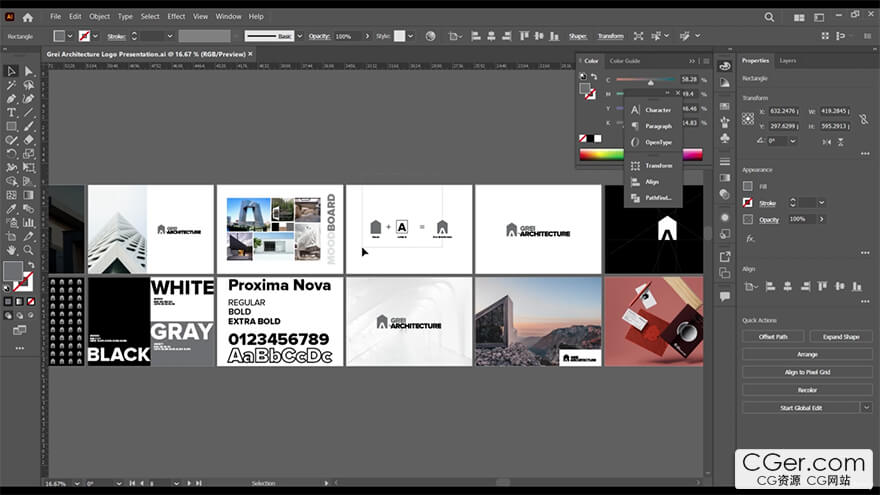Pick the Magic Wand tool
Viewport: 880px width, 495px height.
click(11, 85)
